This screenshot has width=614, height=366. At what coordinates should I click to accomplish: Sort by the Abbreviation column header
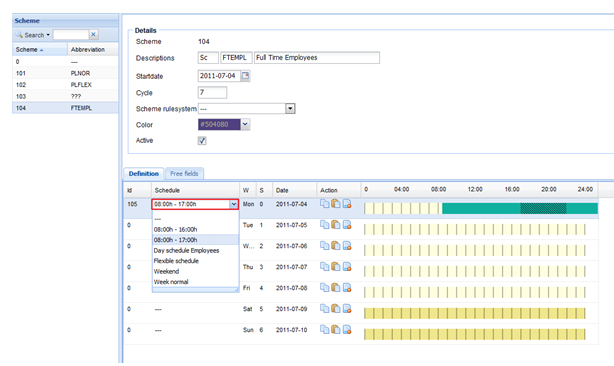pos(93,49)
